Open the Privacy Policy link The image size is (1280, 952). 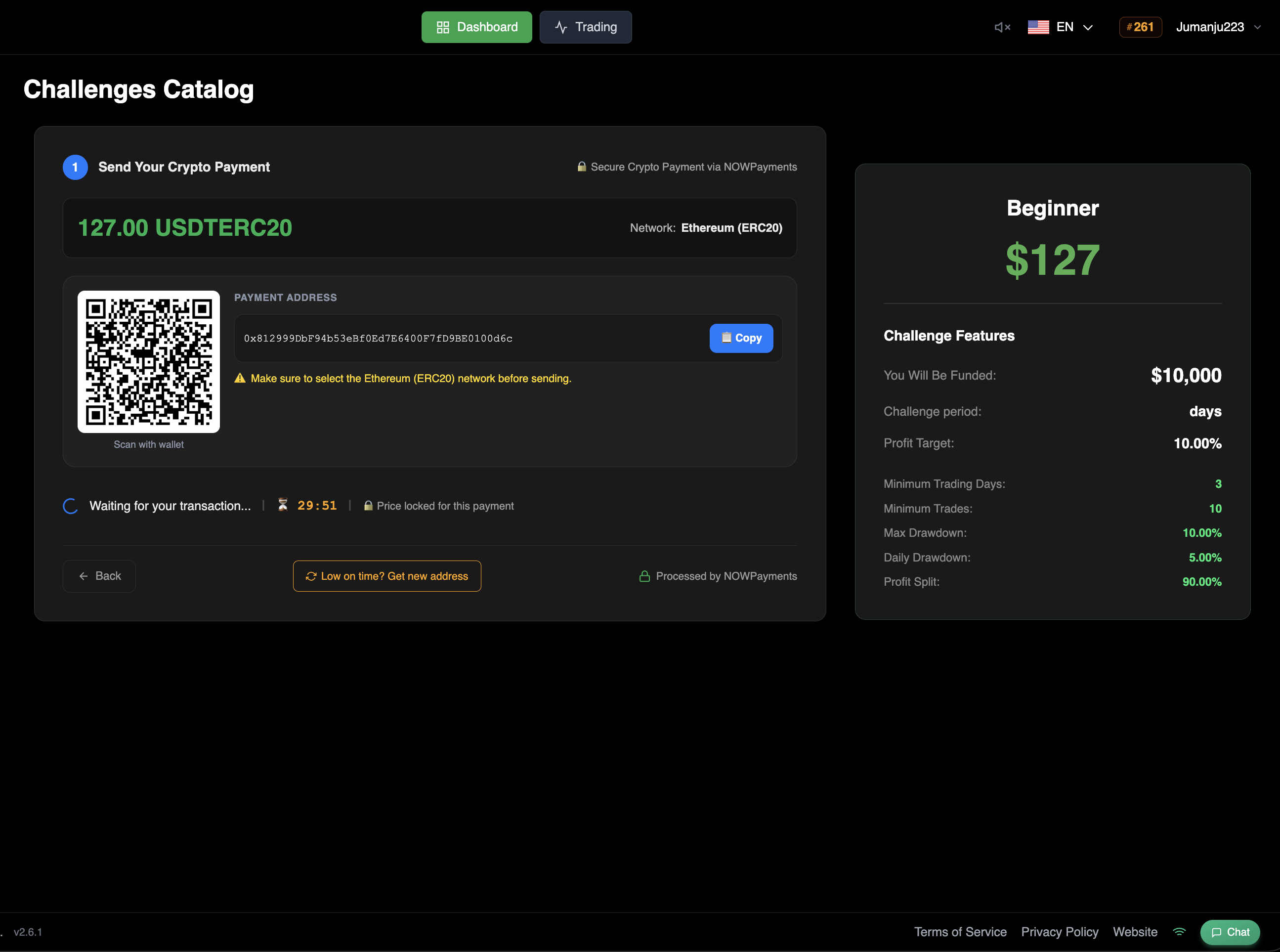click(1060, 932)
